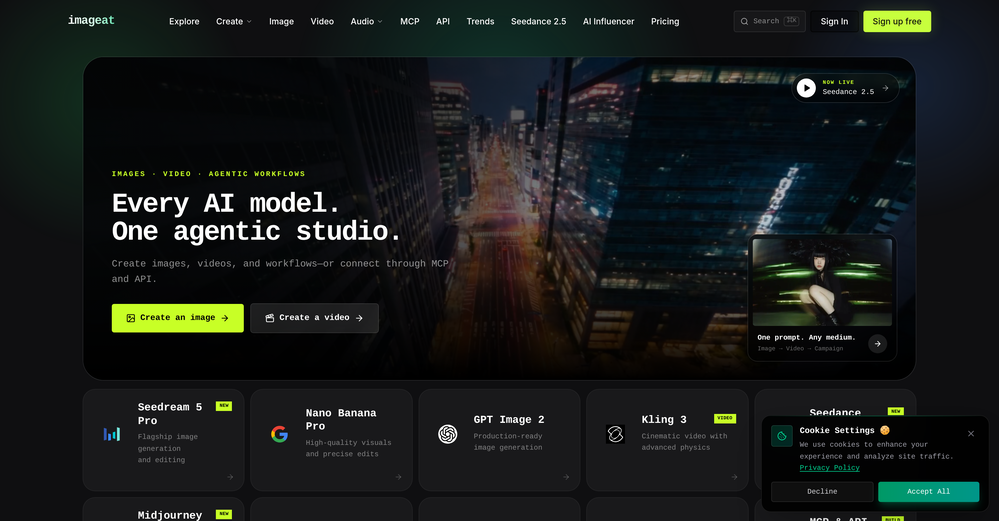Click the VIDEO badge on Kling 3
The width and height of the screenshot is (999, 521).
pos(725,418)
